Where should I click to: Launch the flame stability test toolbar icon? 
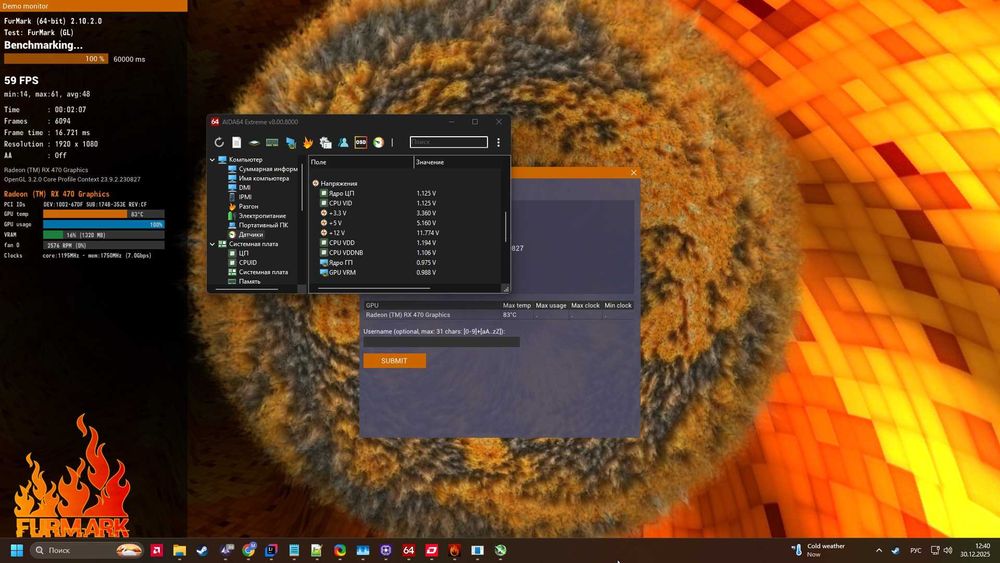point(307,142)
